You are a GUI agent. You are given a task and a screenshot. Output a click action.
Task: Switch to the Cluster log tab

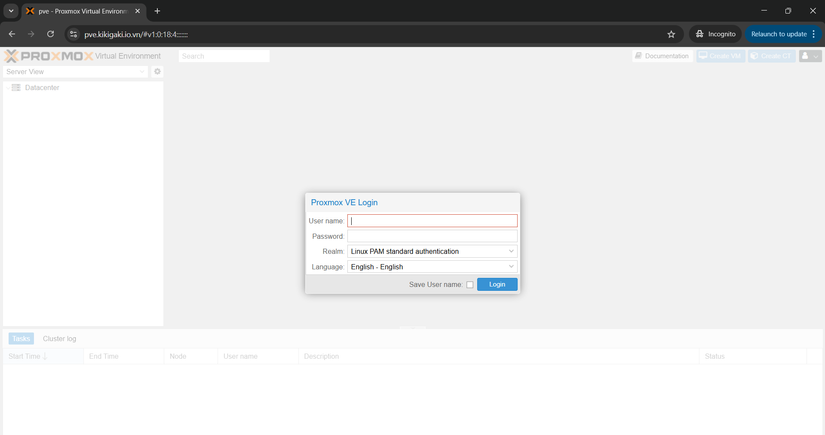(59, 339)
